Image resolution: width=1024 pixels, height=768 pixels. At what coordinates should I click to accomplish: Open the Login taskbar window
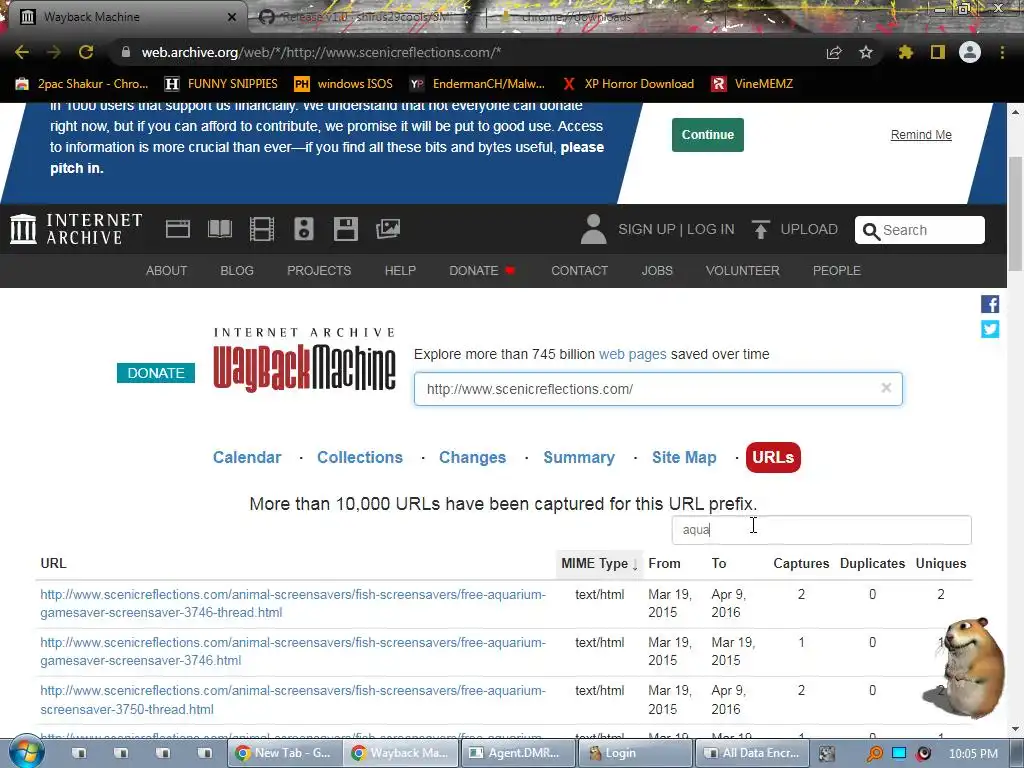pyautogui.click(x=635, y=753)
